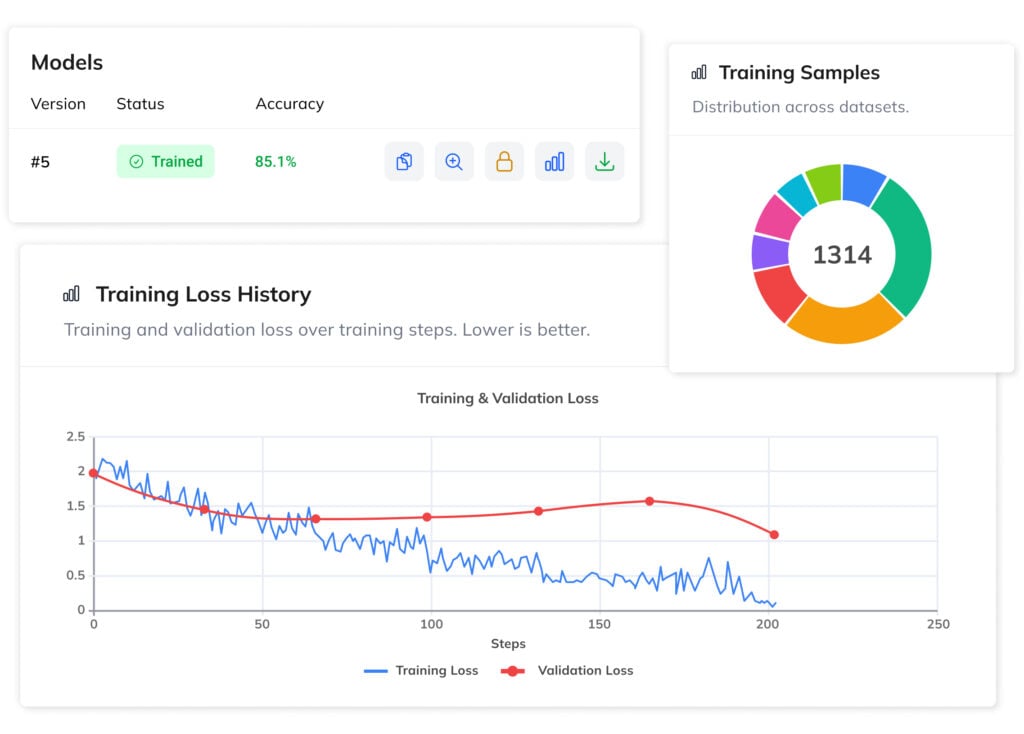The image size is (1024, 734).
Task: Click the final validation loss data point
Action: 772,534
